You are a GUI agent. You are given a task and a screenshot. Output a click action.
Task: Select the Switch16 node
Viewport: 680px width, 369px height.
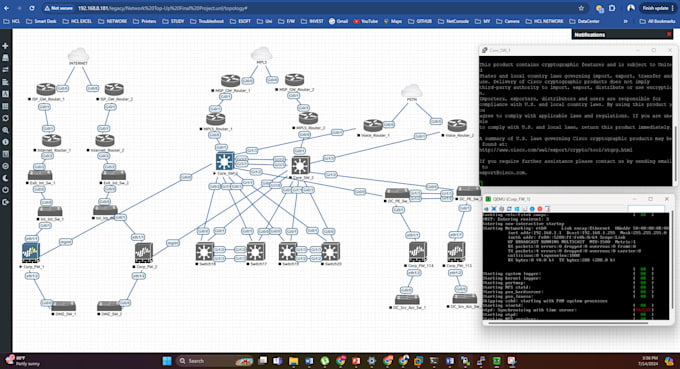(x=205, y=251)
